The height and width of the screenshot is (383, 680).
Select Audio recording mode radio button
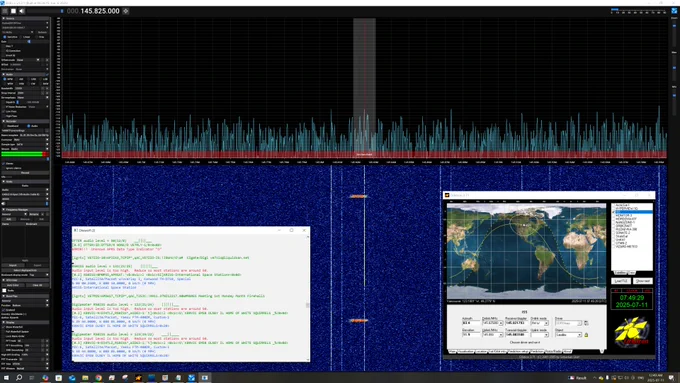(29, 126)
